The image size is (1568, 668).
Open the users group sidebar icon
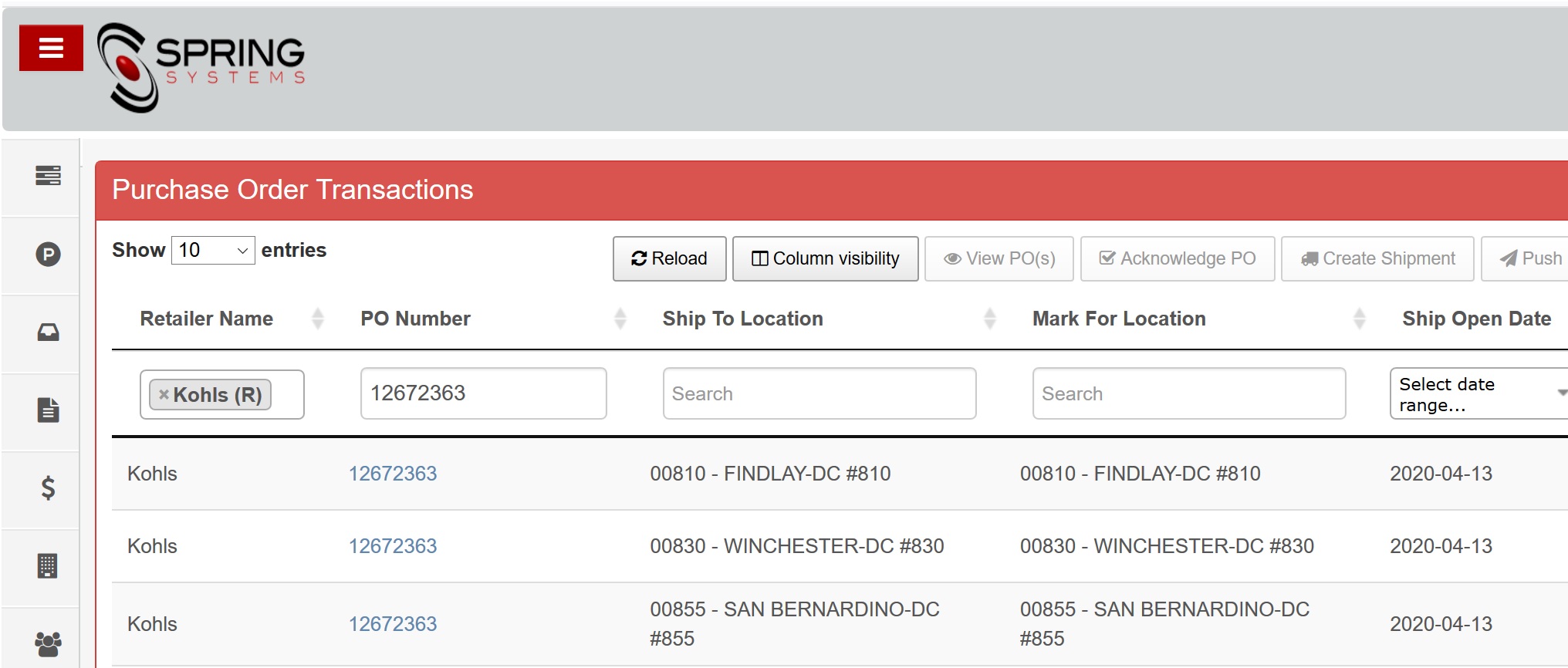click(48, 643)
